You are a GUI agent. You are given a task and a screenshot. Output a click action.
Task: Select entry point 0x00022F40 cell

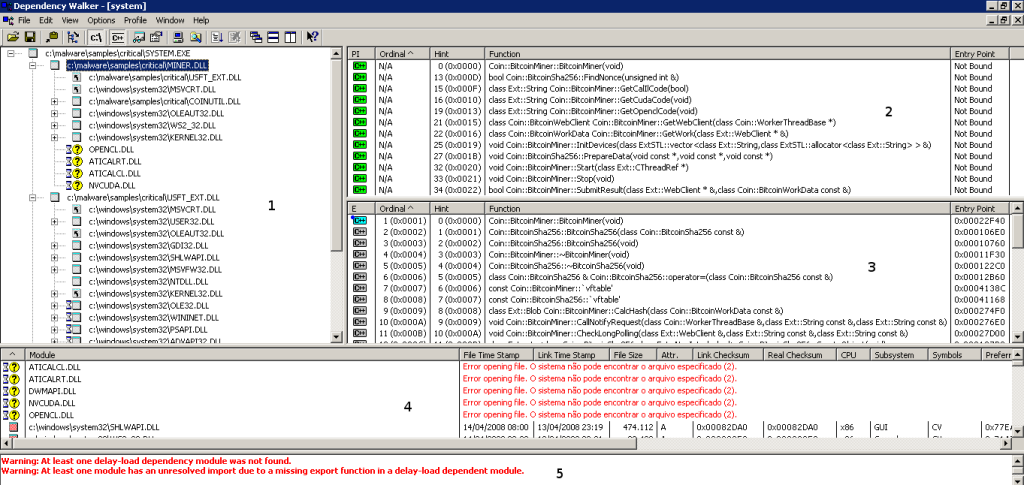pyautogui.click(x=981, y=221)
